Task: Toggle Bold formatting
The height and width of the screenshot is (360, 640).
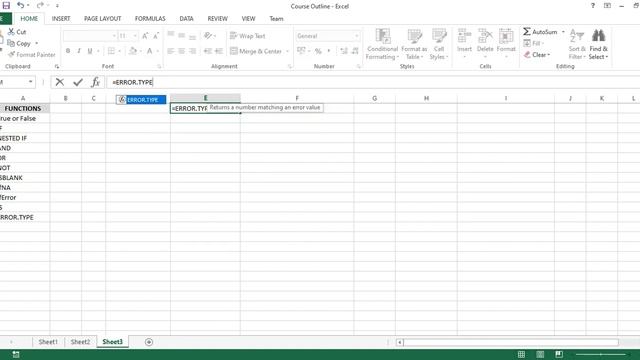Action: point(68,51)
